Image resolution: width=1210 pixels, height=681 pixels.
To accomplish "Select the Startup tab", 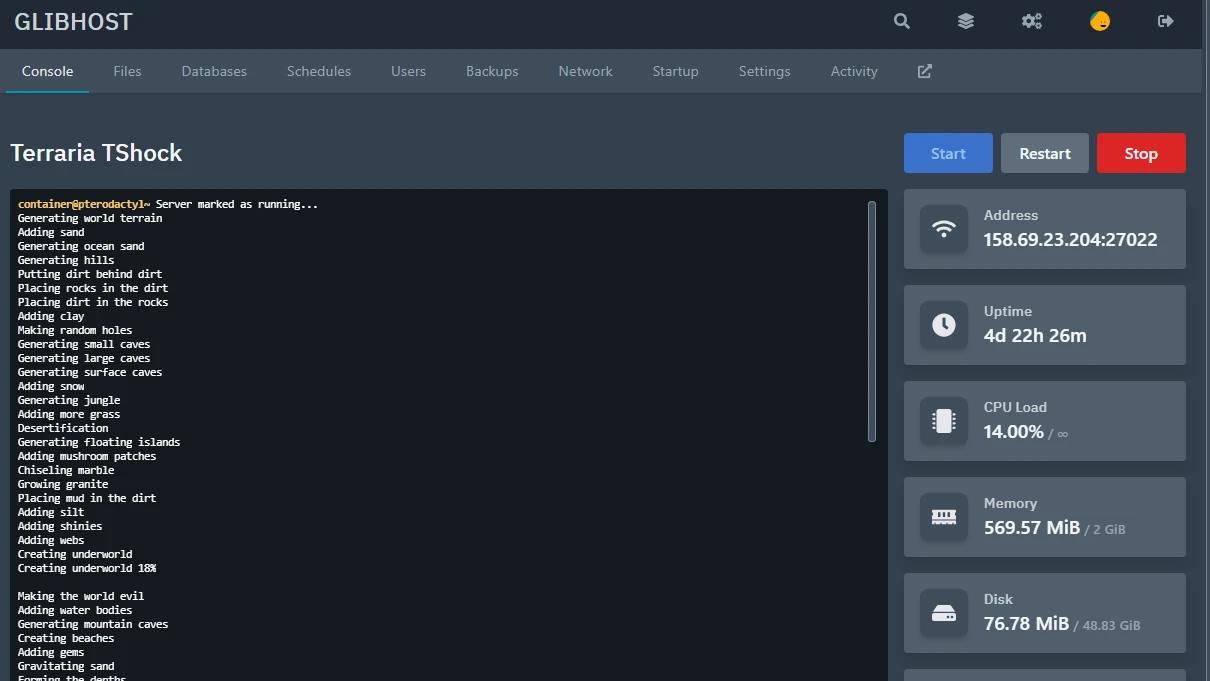I will (675, 71).
